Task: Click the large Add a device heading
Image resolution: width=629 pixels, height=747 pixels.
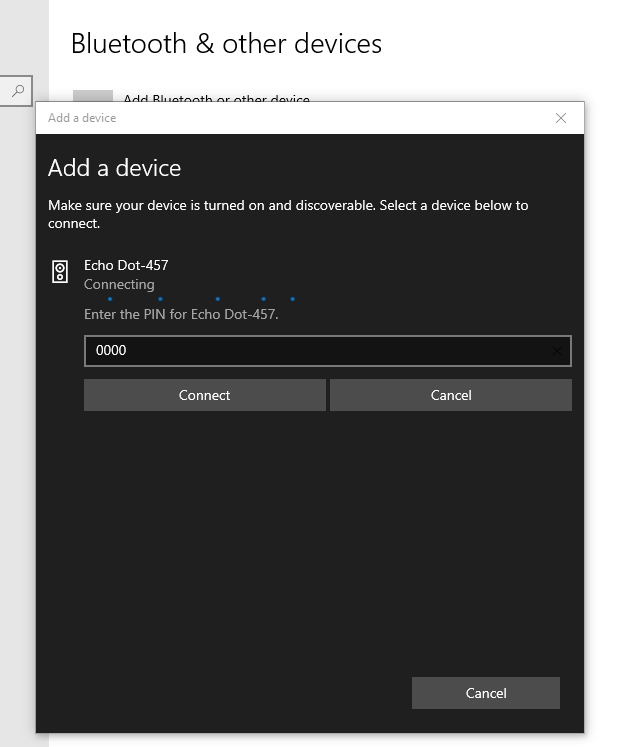Action: click(114, 168)
